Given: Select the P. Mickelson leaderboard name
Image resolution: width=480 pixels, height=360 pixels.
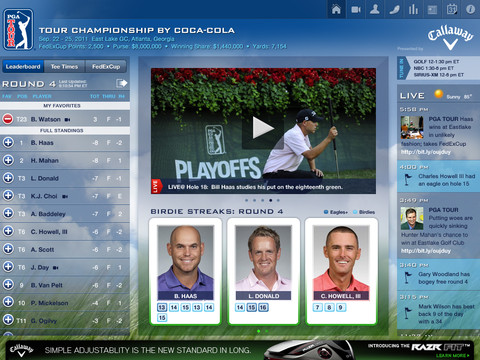Looking at the screenshot, I should tap(50, 303).
